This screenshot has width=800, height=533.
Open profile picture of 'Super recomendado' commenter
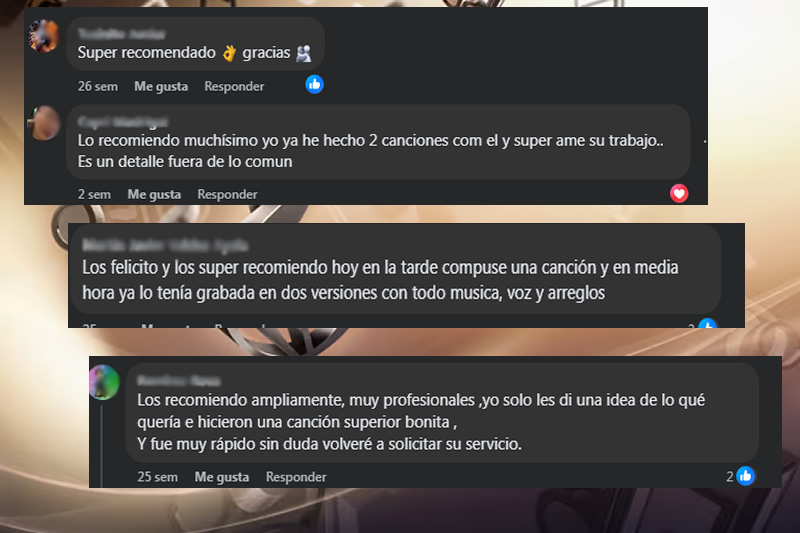43,36
